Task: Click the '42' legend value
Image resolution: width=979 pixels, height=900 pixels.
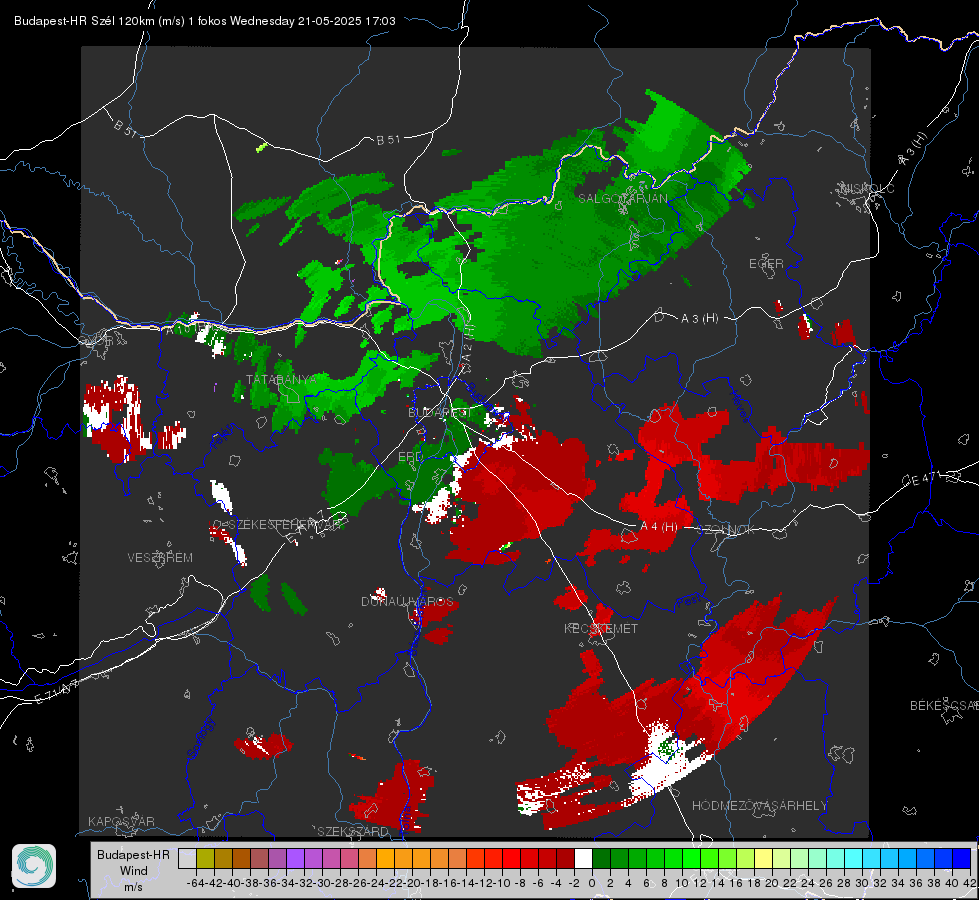Action: (970, 883)
